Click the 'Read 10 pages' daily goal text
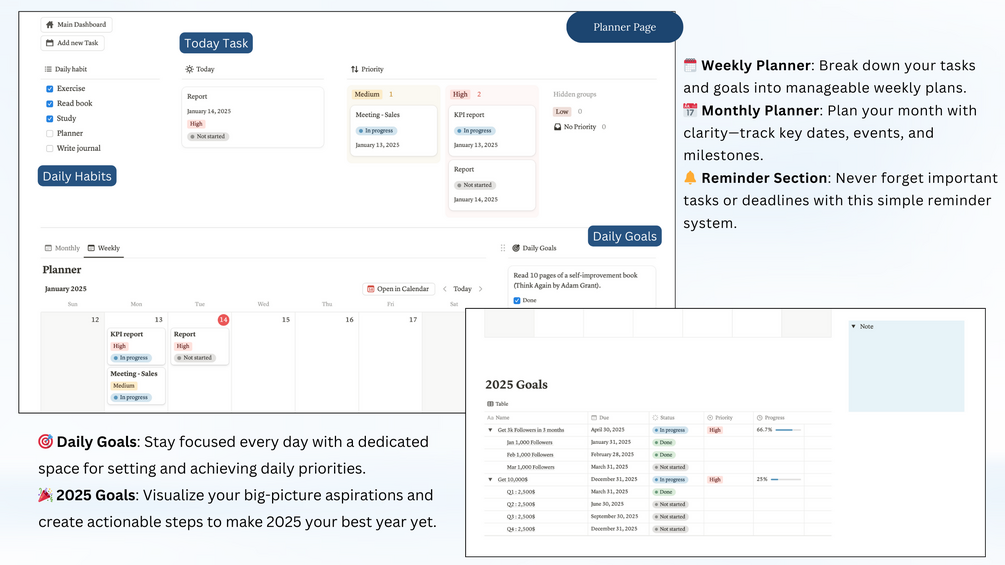The image size is (1005, 565). click(x=576, y=281)
